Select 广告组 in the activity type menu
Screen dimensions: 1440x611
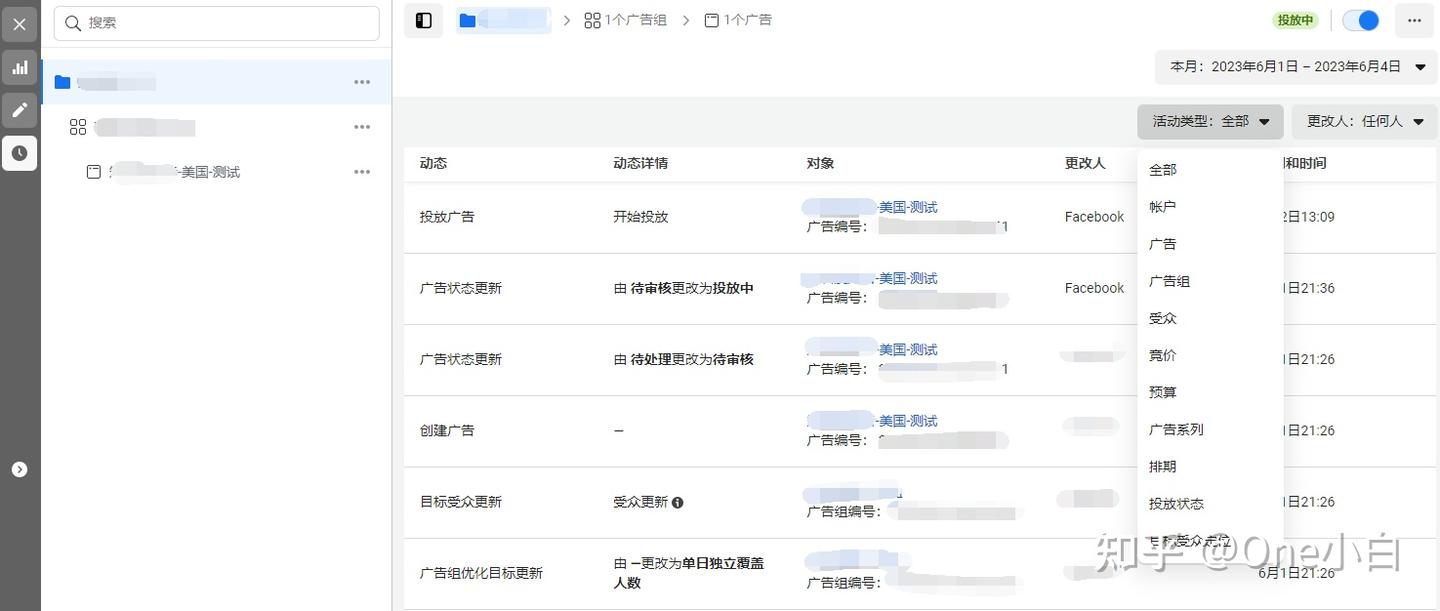click(1170, 281)
